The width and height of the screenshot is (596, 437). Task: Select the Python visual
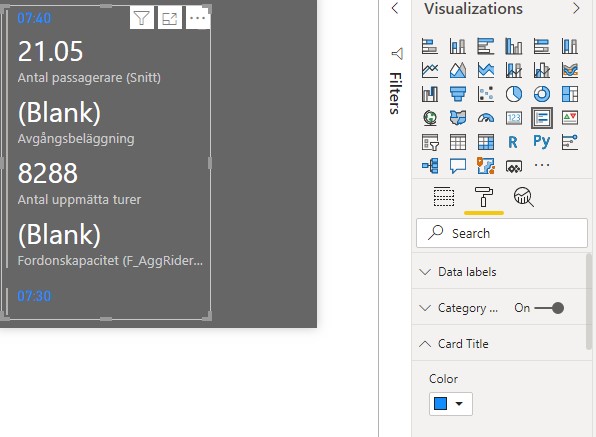542,141
